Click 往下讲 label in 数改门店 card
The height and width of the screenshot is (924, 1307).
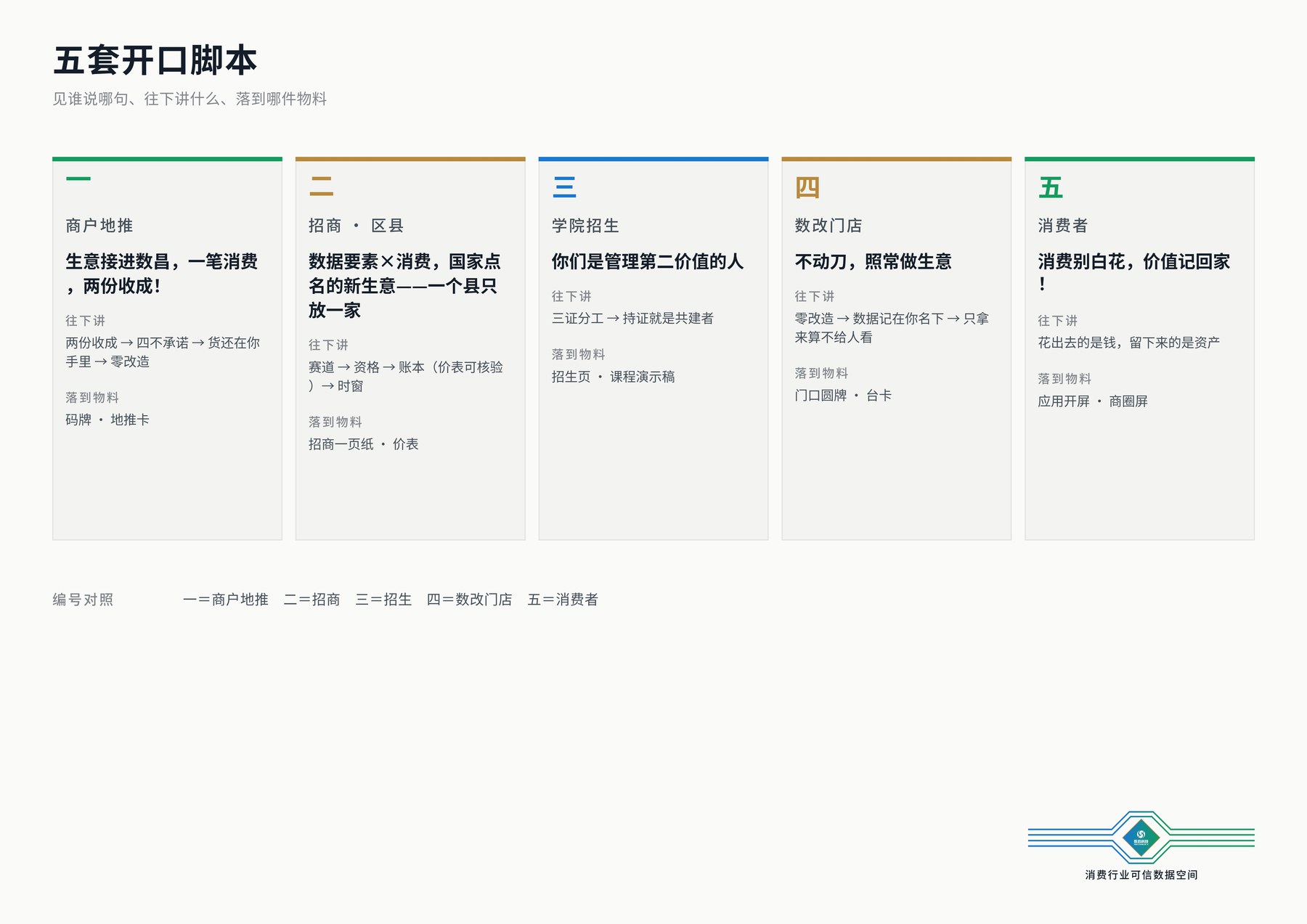[815, 296]
